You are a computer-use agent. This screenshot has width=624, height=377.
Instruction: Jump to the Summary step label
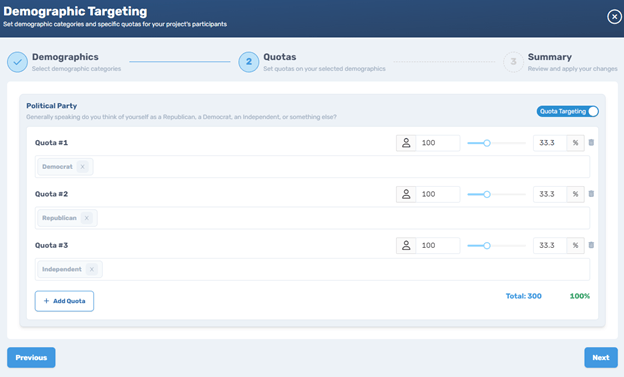coord(550,57)
